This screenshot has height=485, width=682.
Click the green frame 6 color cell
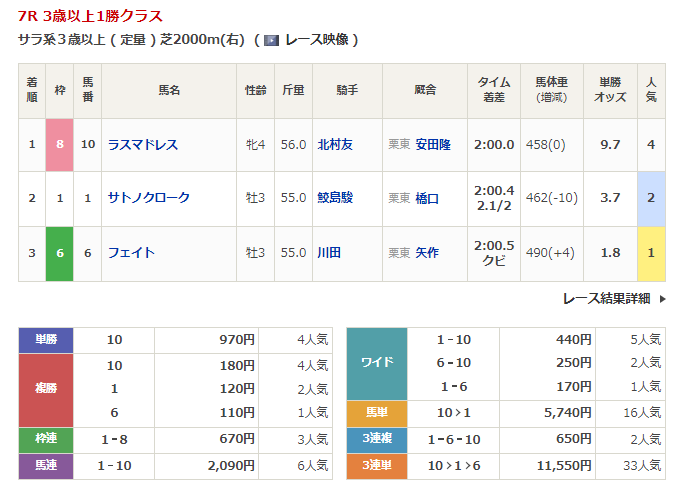click(x=60, y=252)
